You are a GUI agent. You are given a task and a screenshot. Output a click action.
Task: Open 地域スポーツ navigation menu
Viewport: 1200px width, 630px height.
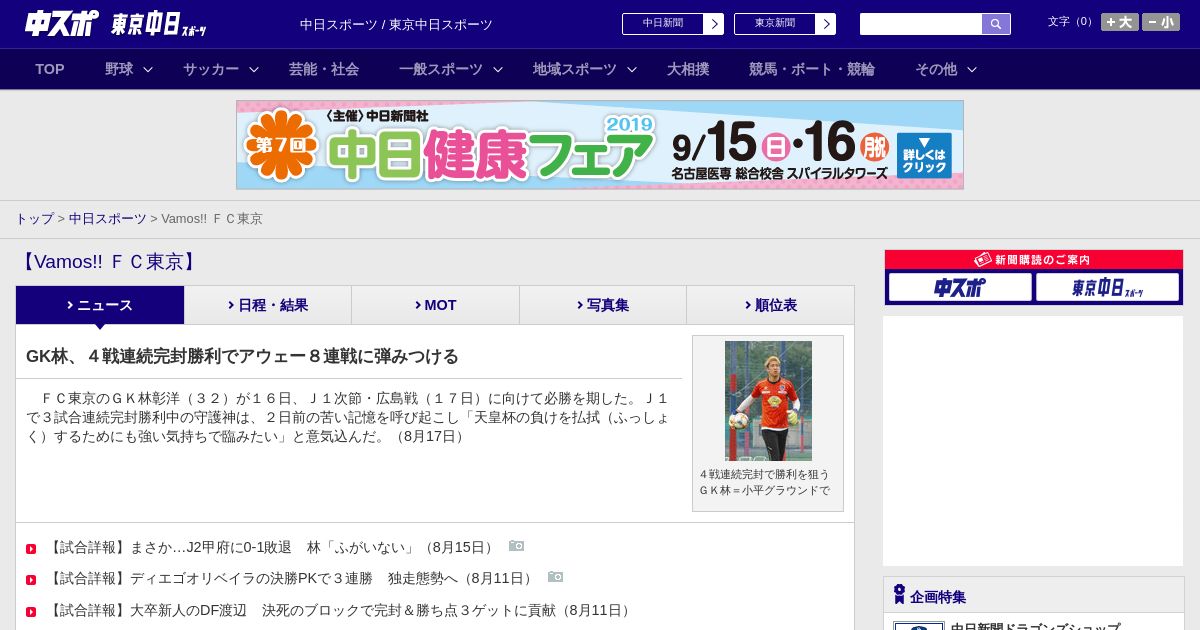pos(575,69)
